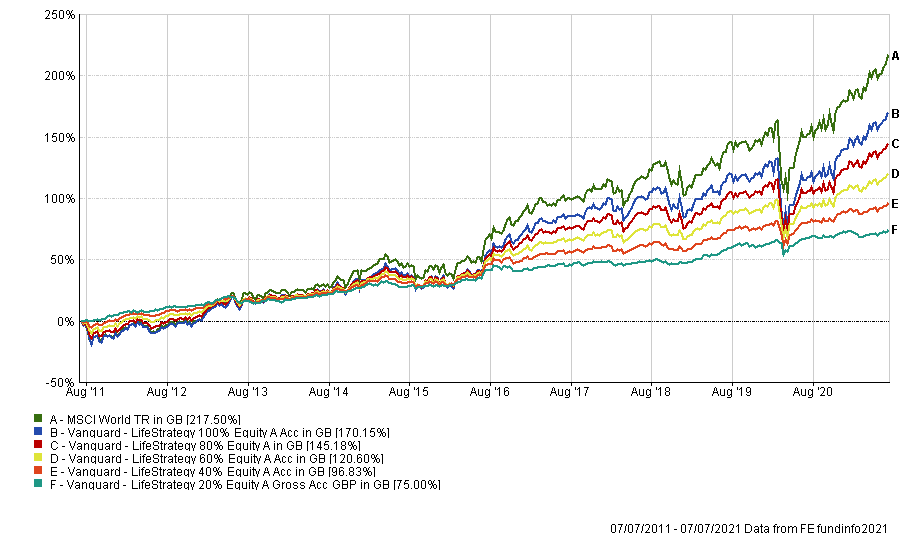Click the Aug '13 x-axis label
Viewport: 900px width, 535px height.
pos(247,392)
